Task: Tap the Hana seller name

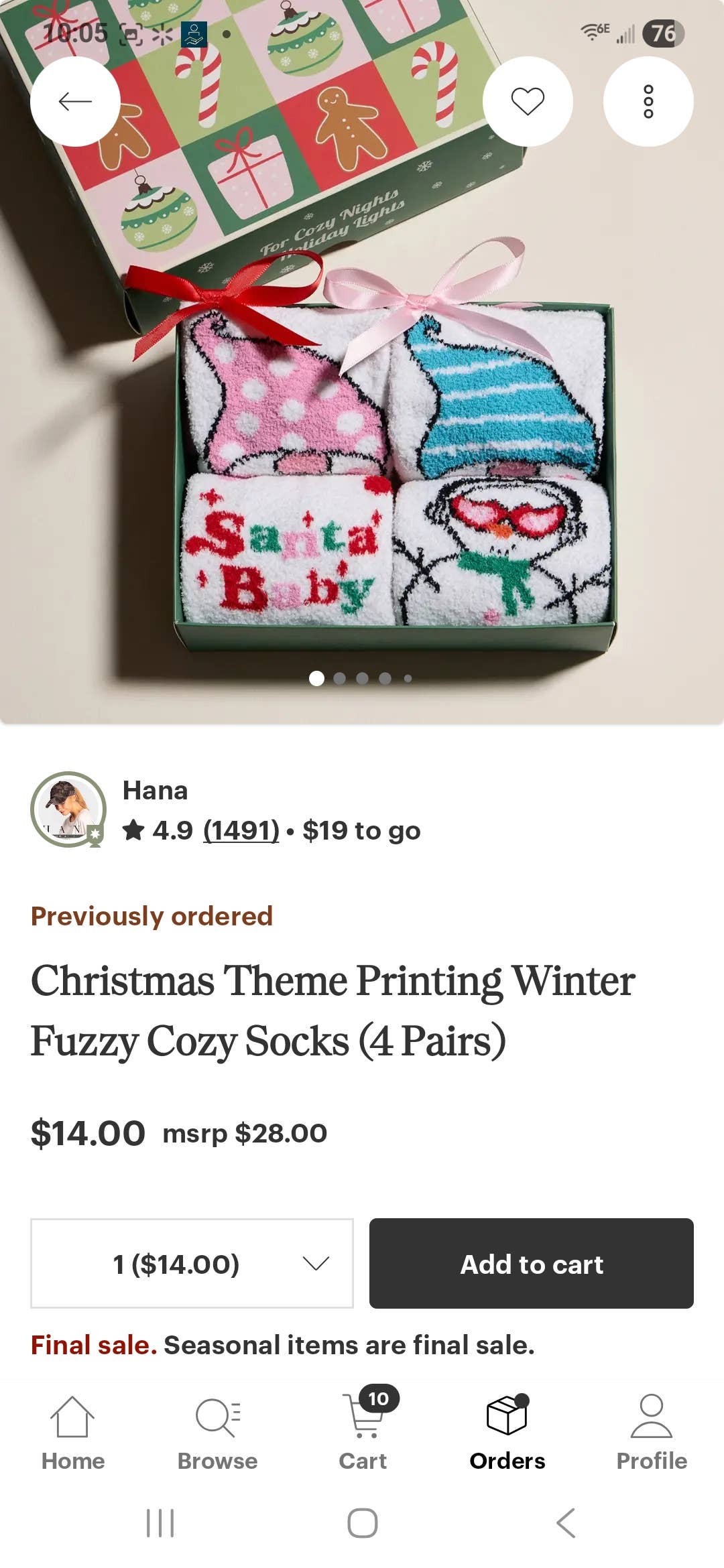Action: 155,791
